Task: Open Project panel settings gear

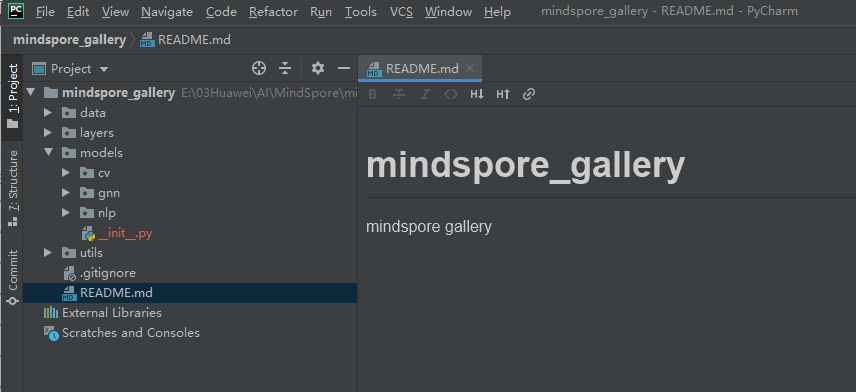Action: (318, 68)
